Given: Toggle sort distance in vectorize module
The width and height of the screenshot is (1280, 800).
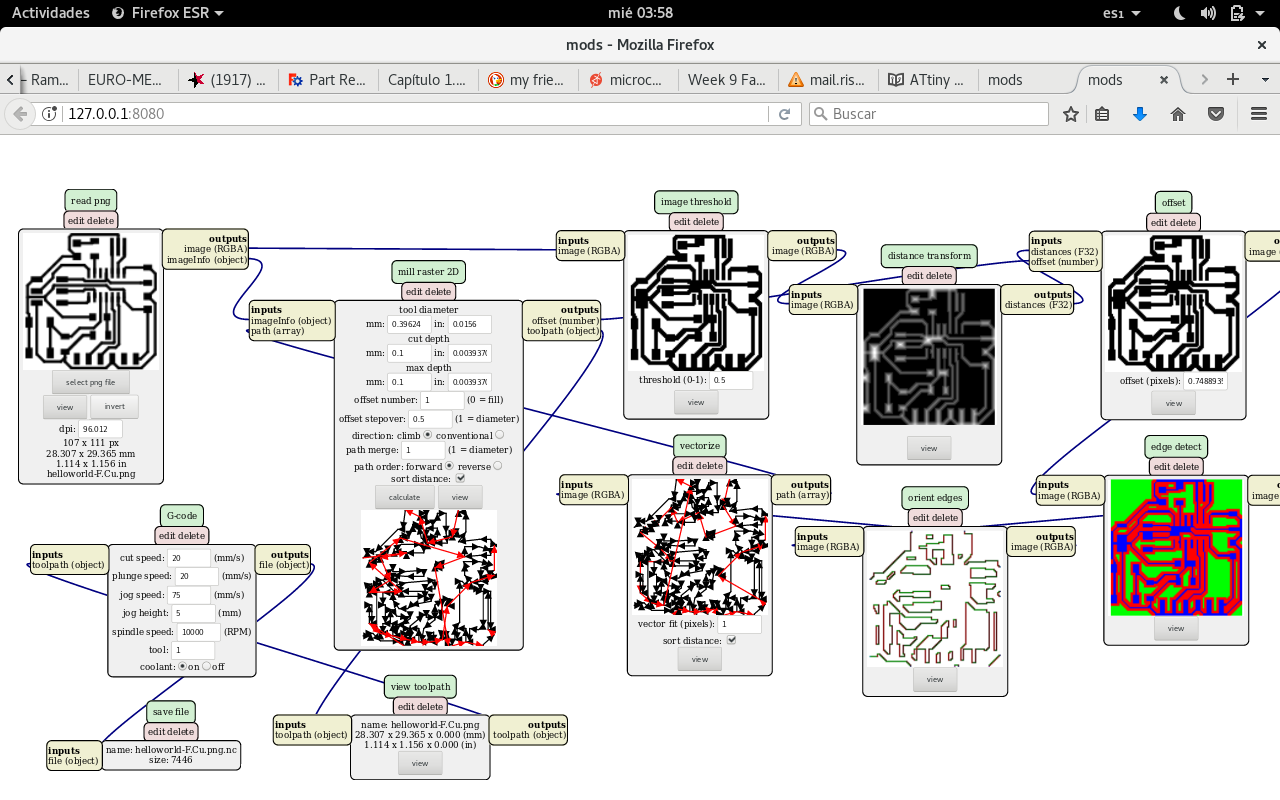Looking at the screenshot, I should (x=731, y=640).
